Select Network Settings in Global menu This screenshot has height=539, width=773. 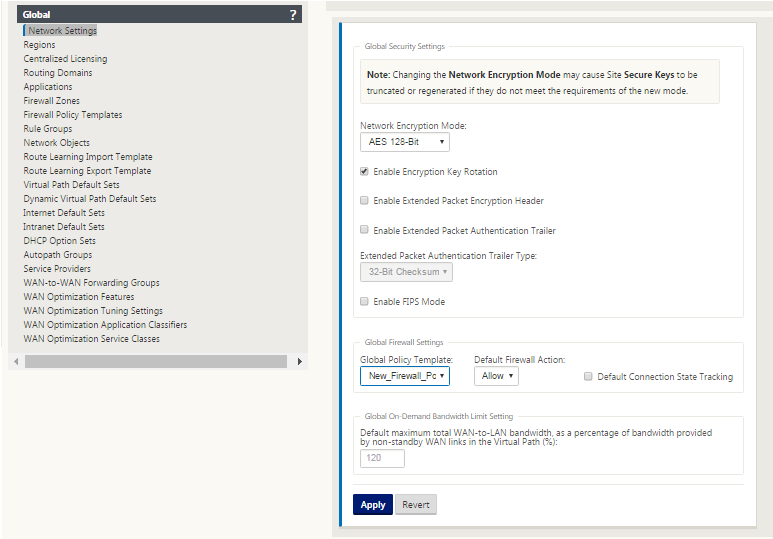pyautogui.click(x=63, y=31)
